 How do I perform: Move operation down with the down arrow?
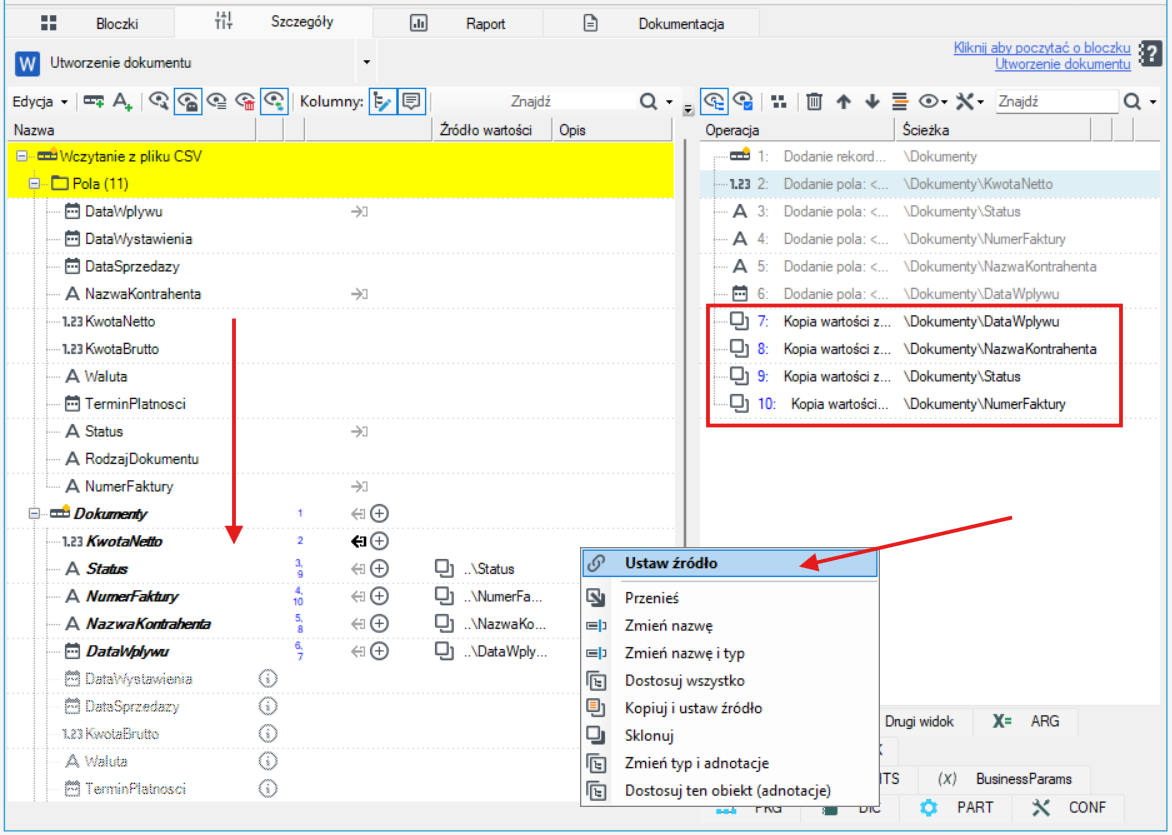[x=872, y=102]
